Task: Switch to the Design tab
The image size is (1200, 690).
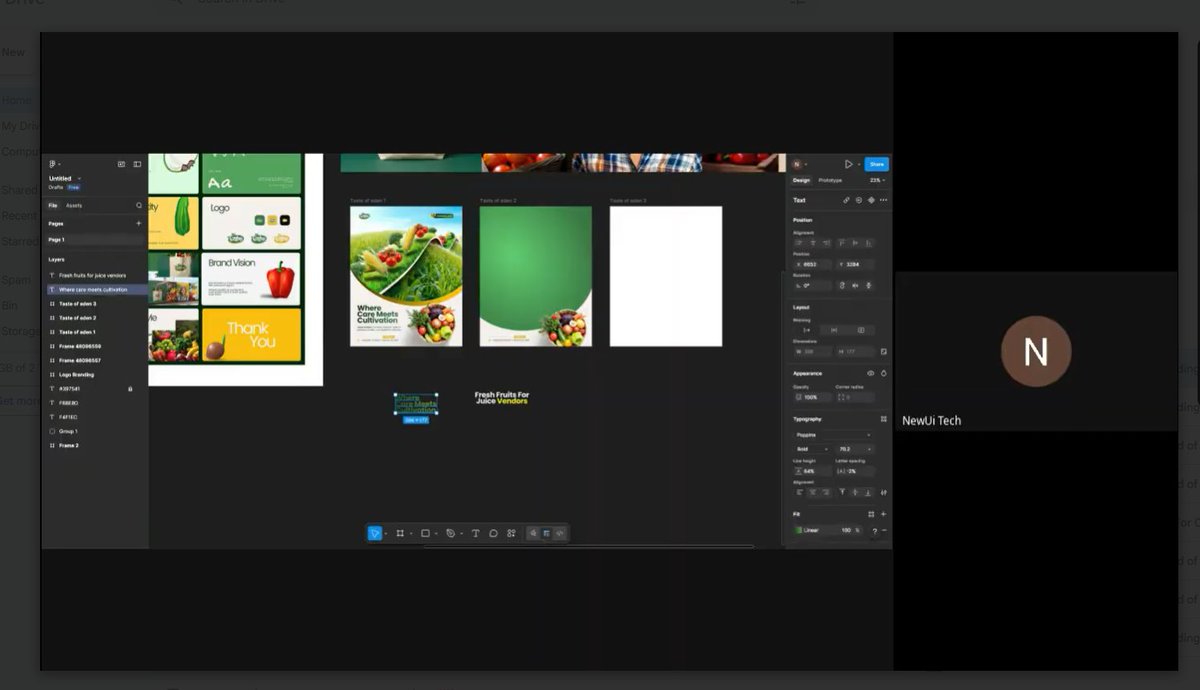Action: click(801, 180)
